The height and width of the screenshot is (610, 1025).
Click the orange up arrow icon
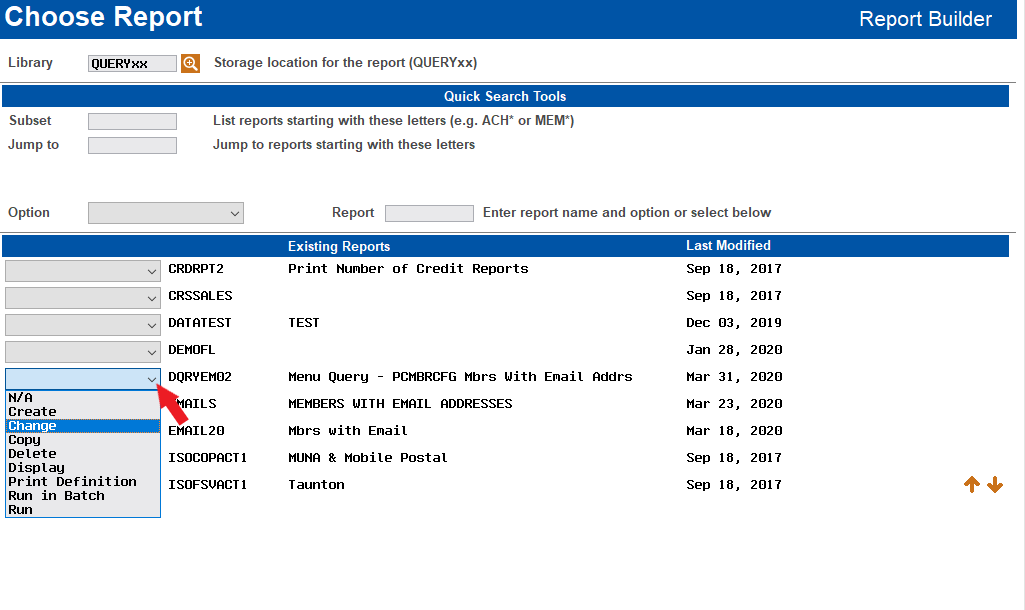971,484
